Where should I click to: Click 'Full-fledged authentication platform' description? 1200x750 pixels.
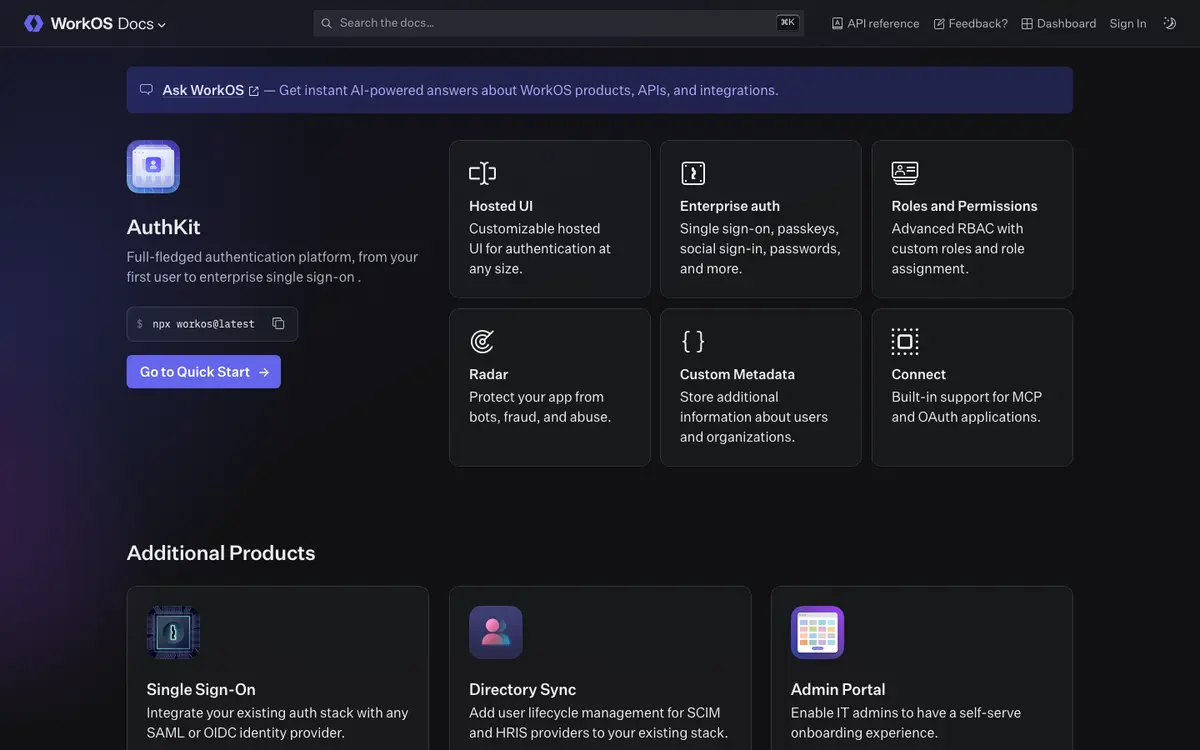click(272, 267)
